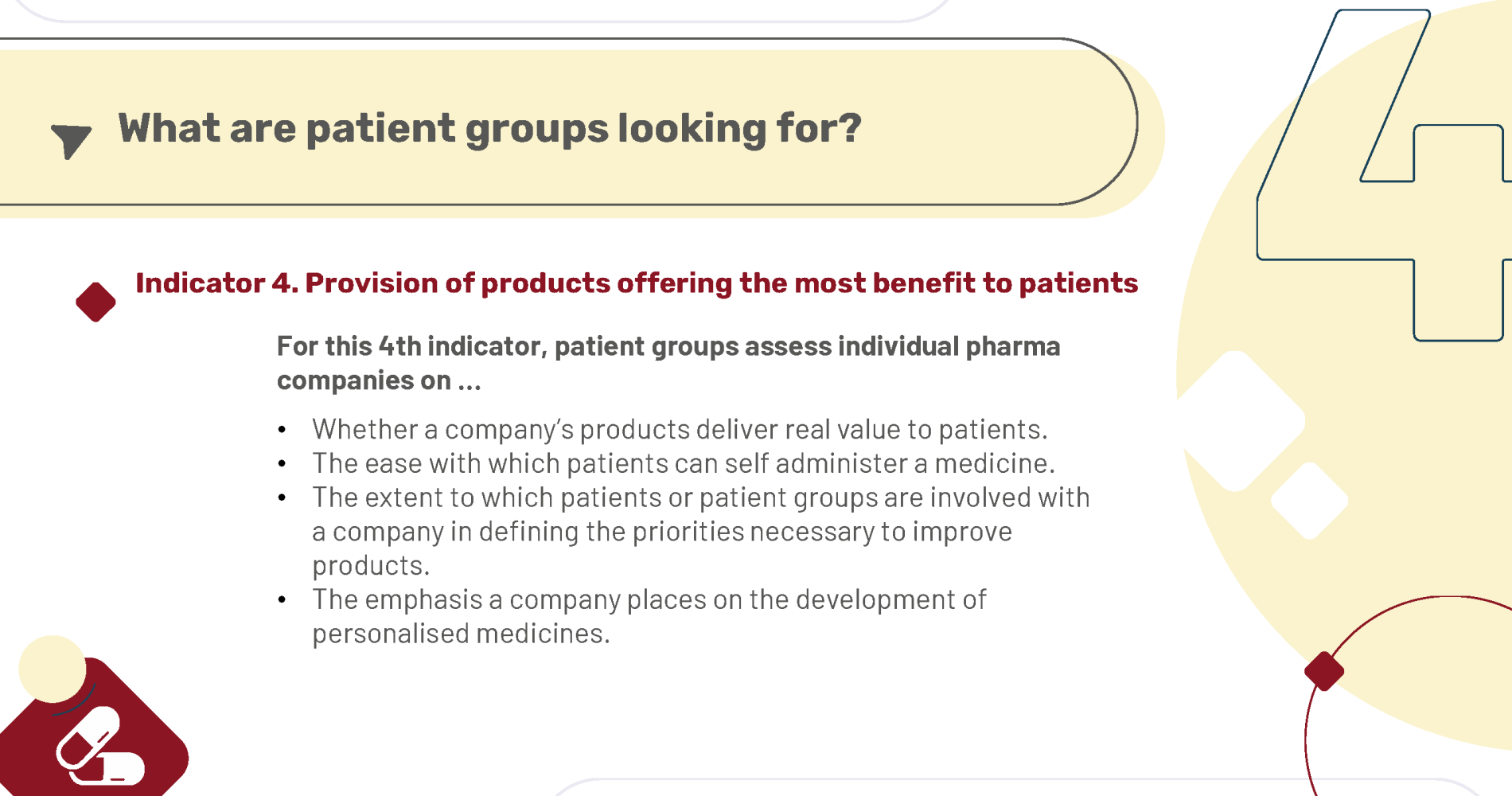Click the large white diamond shape
Image resolution: width=1512 pixels, height=796 pixels.
(x=1237, y=420)
